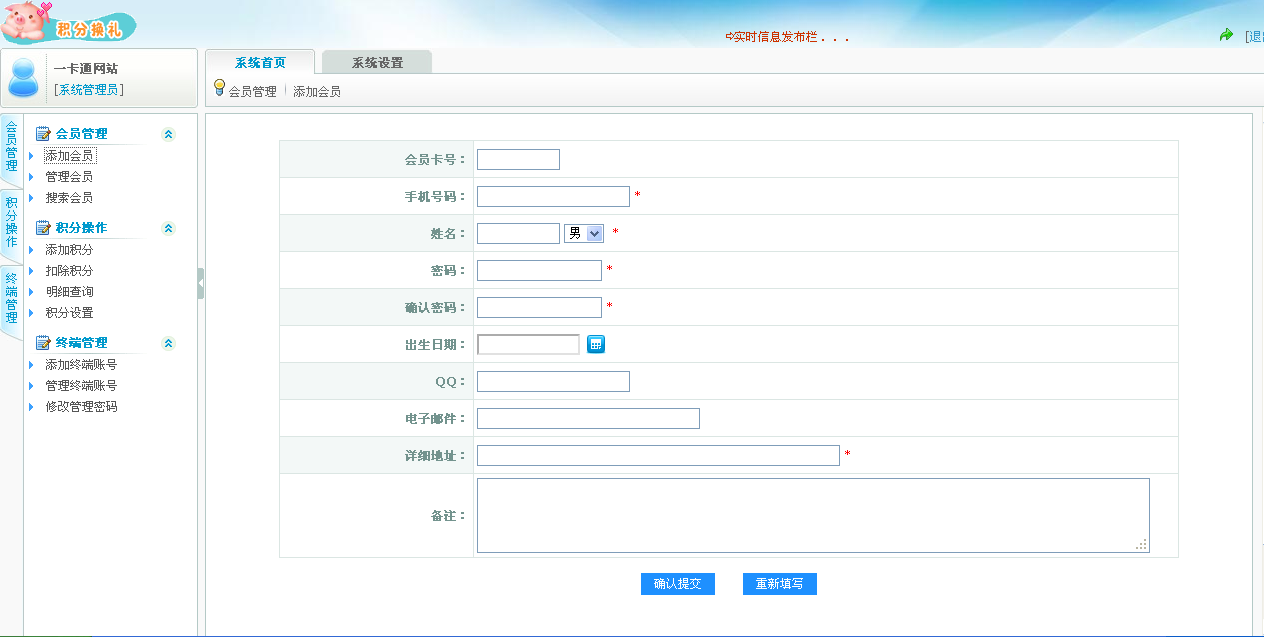Collapse the sidebar using the splitter handle

[201, 283]
